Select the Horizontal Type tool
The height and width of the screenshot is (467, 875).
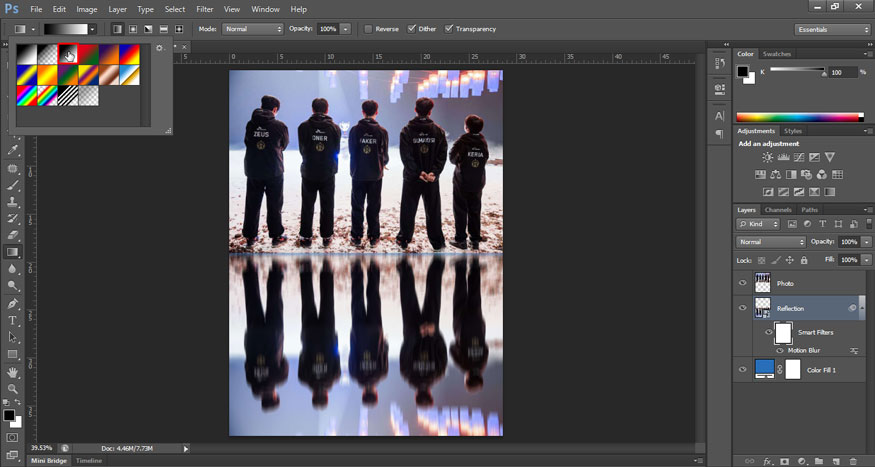point(13,320)
